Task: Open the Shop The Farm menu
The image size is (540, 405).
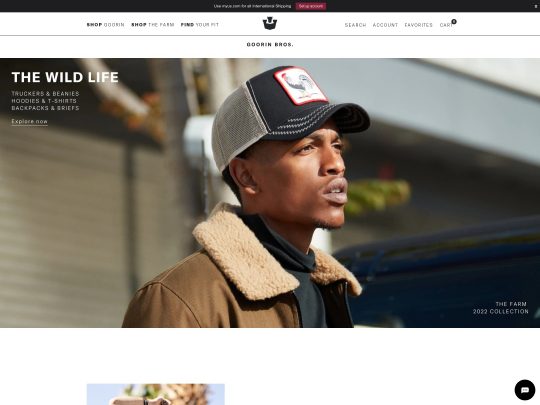Action: (x=153, y=25)
